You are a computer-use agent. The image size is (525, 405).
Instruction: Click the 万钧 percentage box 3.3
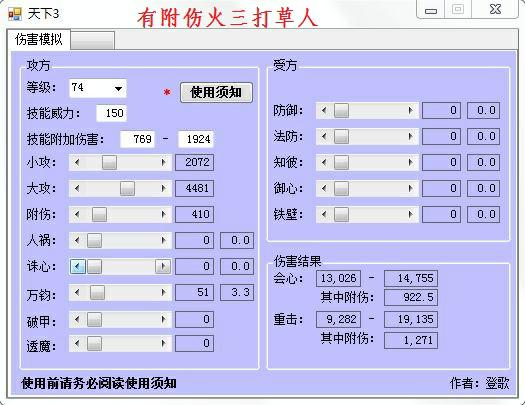tap(237, 293)
